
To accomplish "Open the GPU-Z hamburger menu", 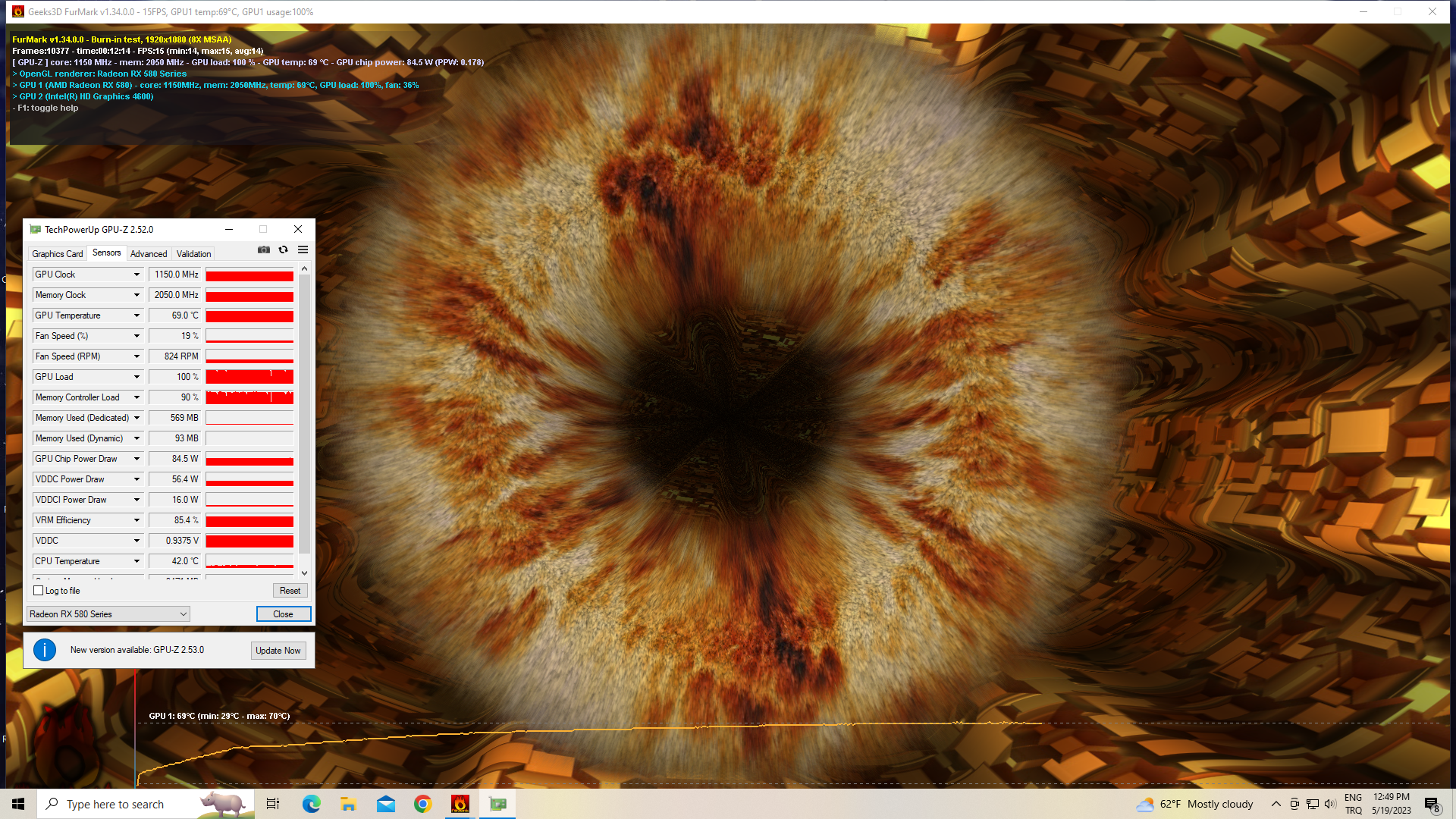I will coord(303,249).
